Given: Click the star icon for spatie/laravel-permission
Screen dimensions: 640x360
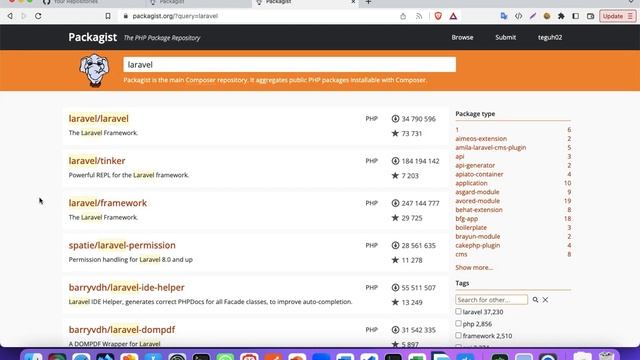Looking at the screenshot, I should tap(395, 260).
